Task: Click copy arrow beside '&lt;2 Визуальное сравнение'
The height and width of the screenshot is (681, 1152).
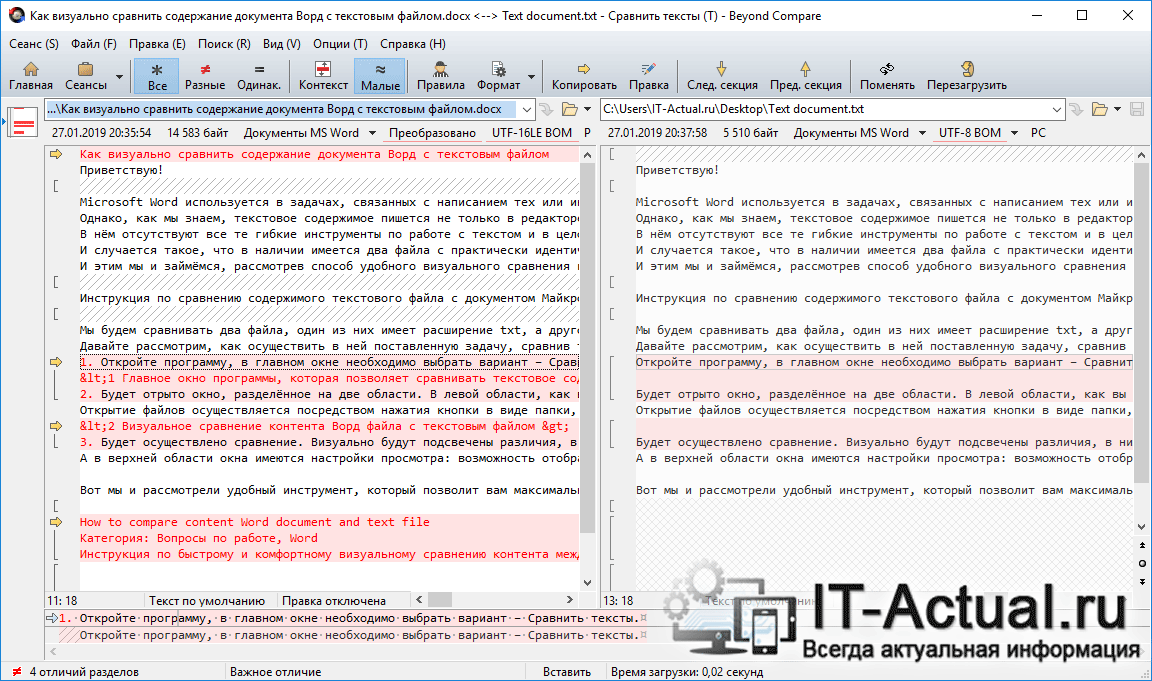Action: [x=56, y=426]
